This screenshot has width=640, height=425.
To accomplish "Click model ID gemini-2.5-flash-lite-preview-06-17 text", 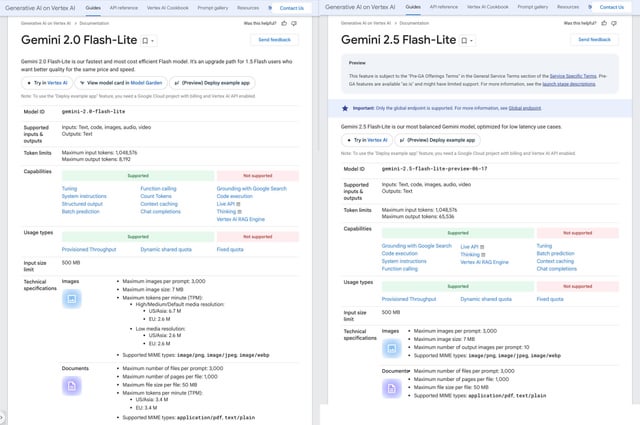I will tap(434, 169).
